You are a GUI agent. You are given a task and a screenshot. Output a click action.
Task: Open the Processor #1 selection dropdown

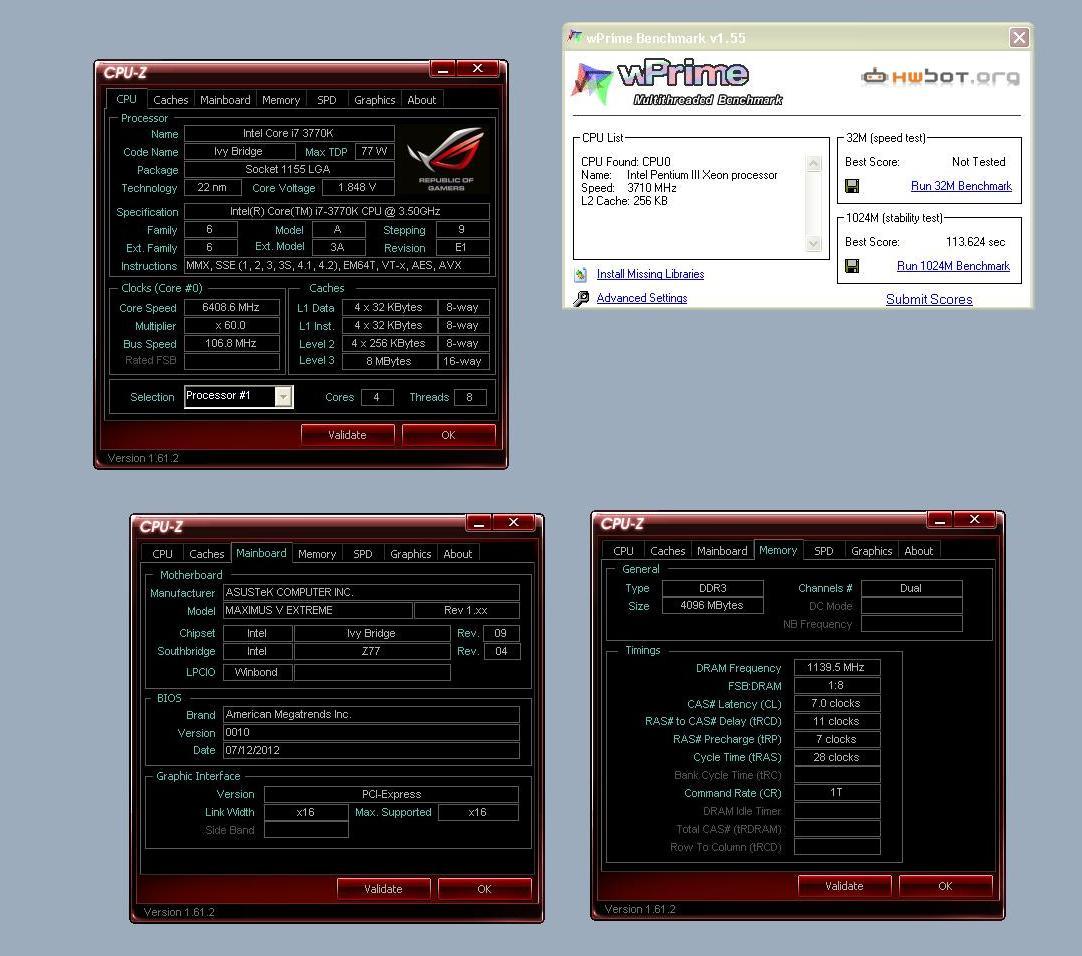(x=284, y=396)
